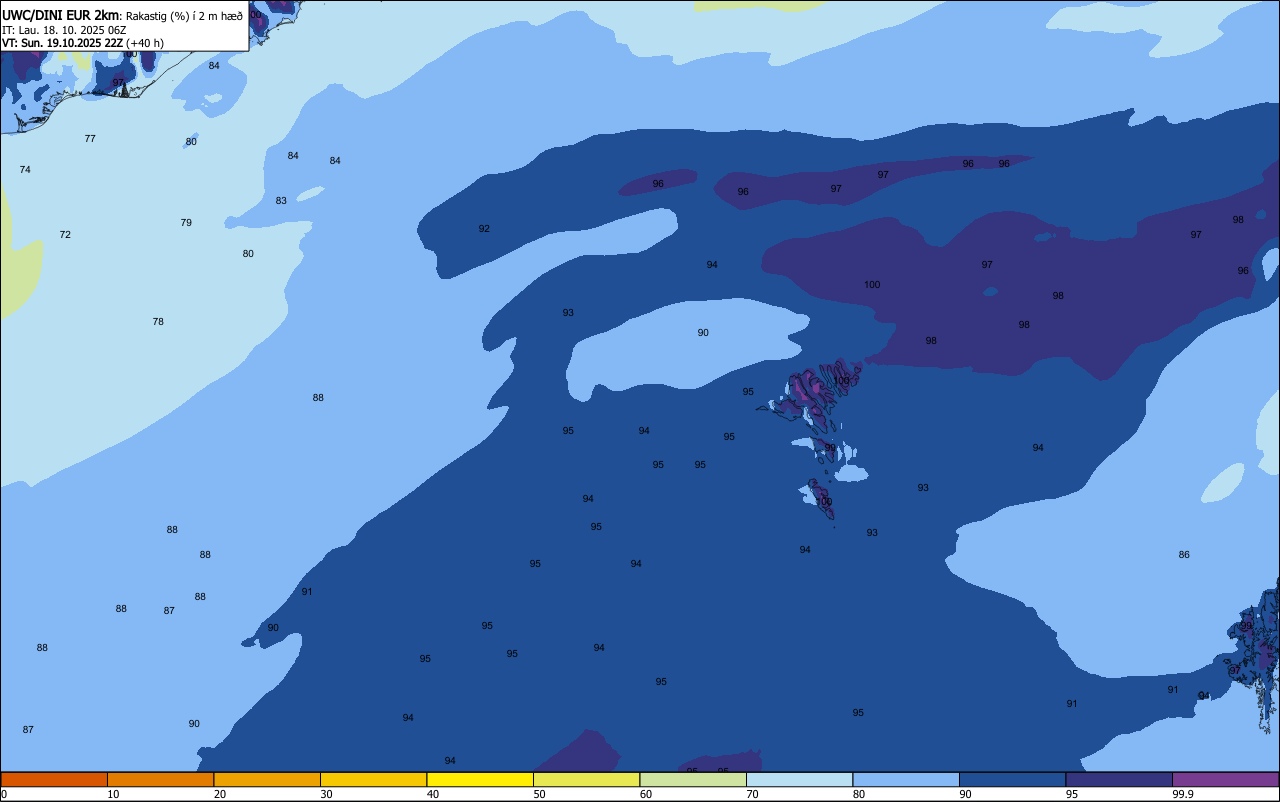The width and height of the screenshot is (1280, 802).
Task: Click the 70–80 pale blue legend swatch
Action: point(799,779)
